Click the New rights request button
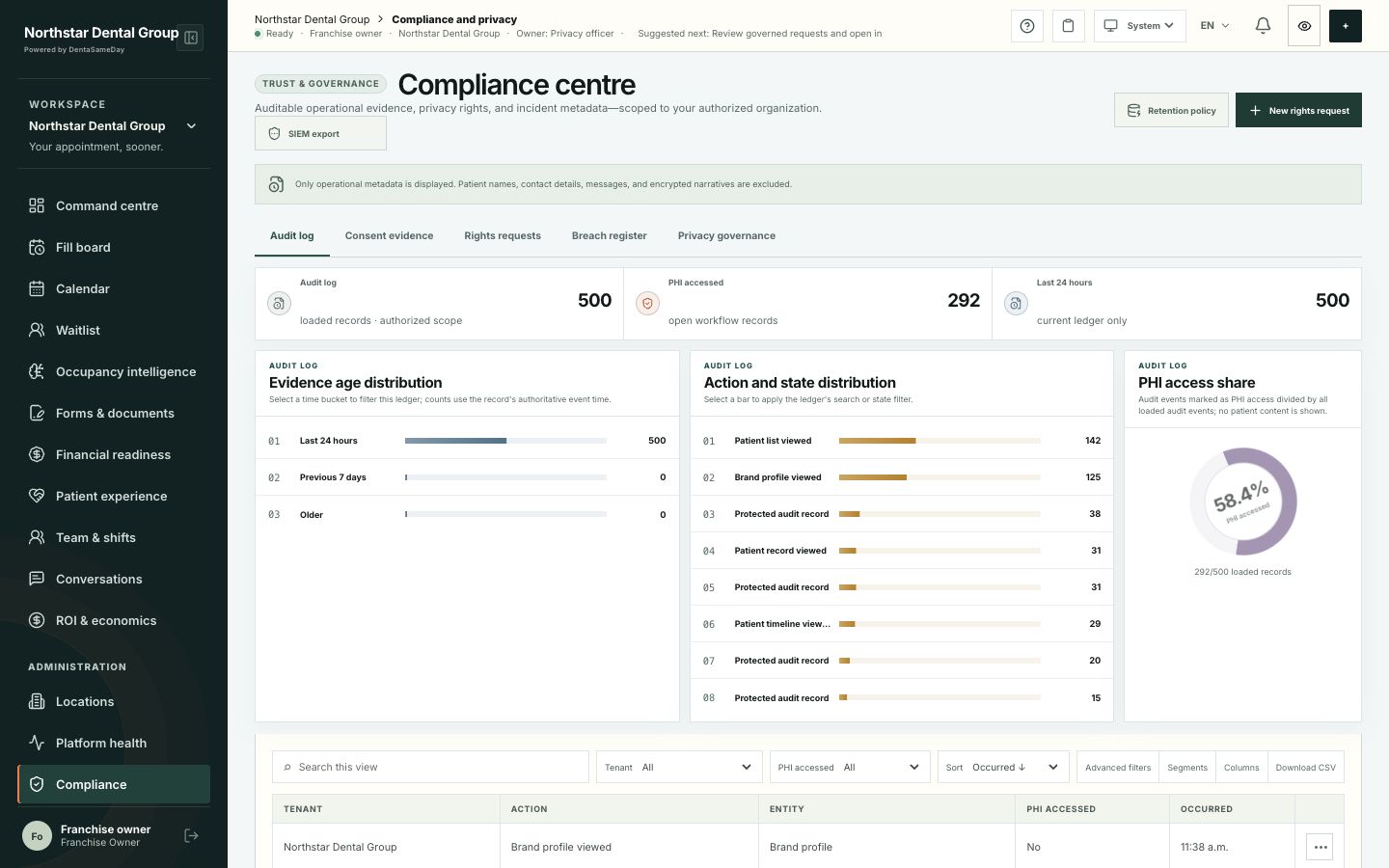This screenshot has height=868, width=1389. point(1298,110)
